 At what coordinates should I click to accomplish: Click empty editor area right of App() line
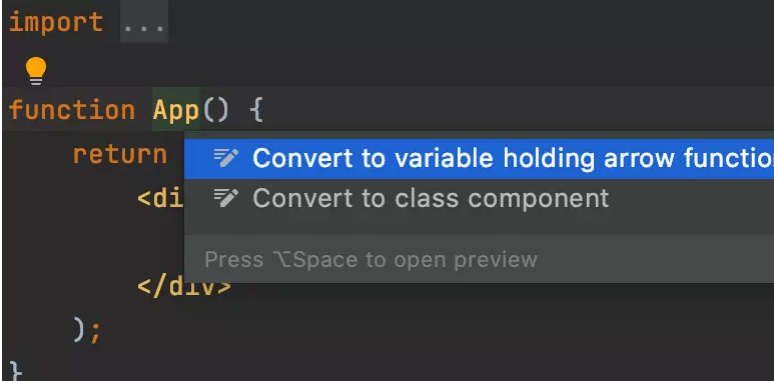click(518, 110)
